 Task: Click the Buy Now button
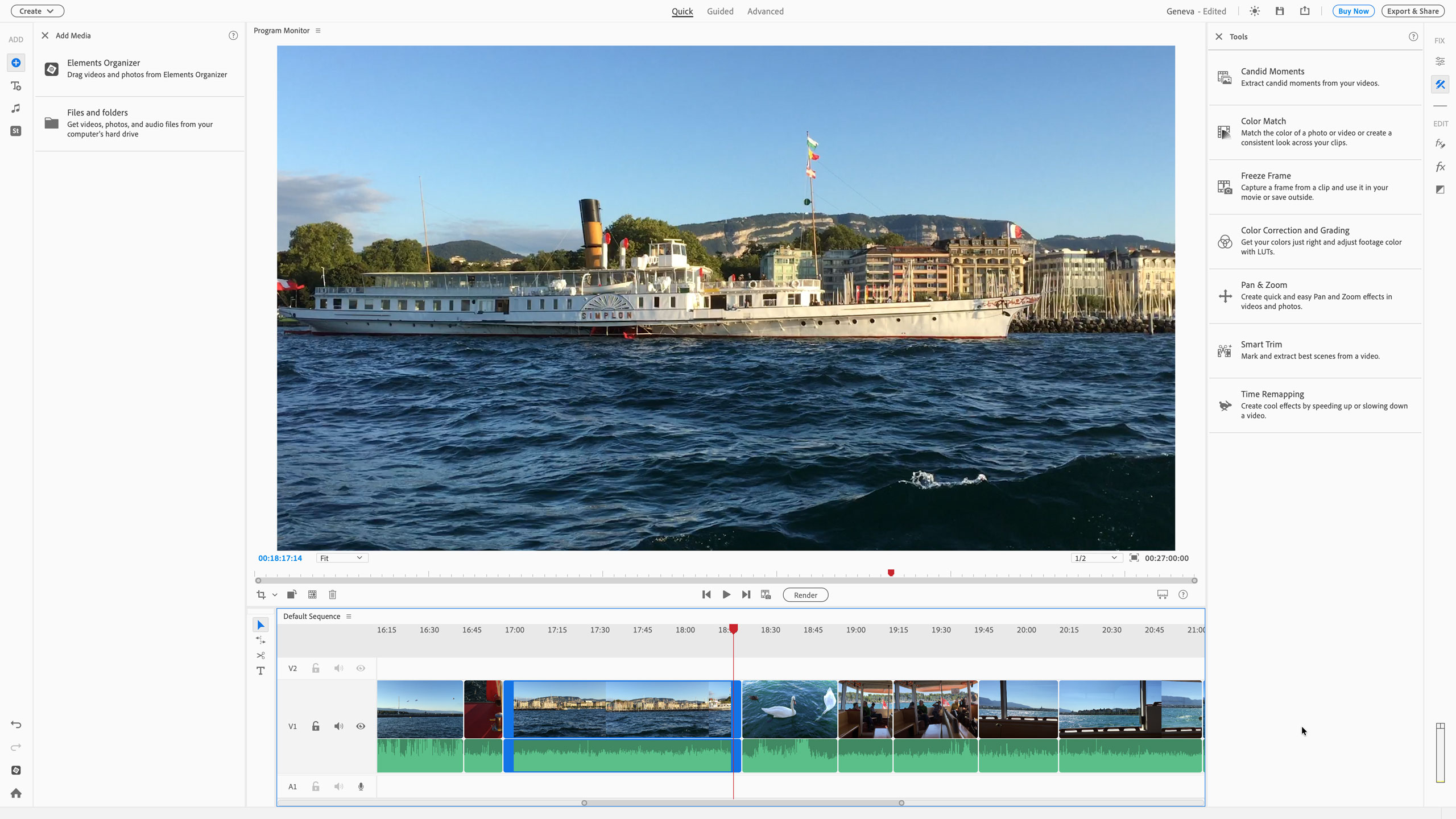click(1353, 11)
